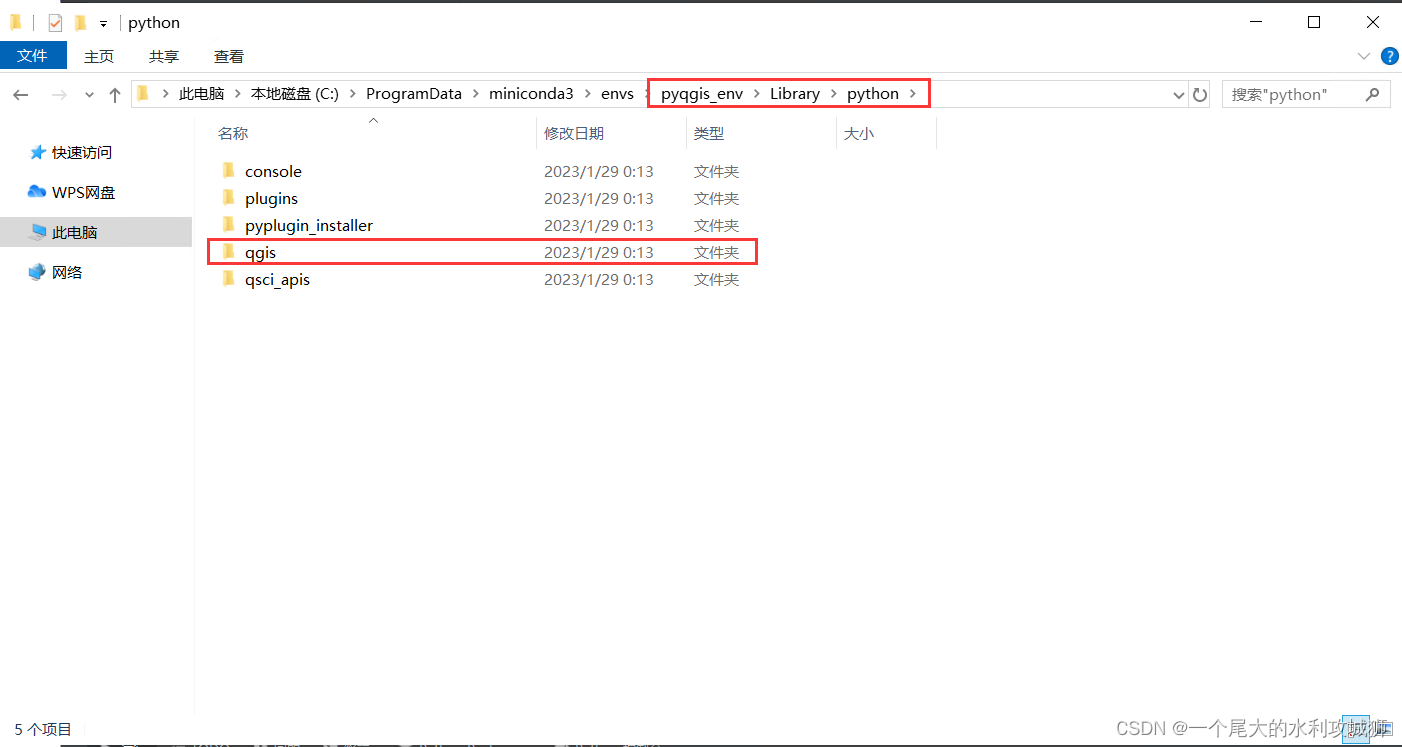Select the qgis folder name
Viewport: 1402px width, 747px height.
click(x=260, y=253)
